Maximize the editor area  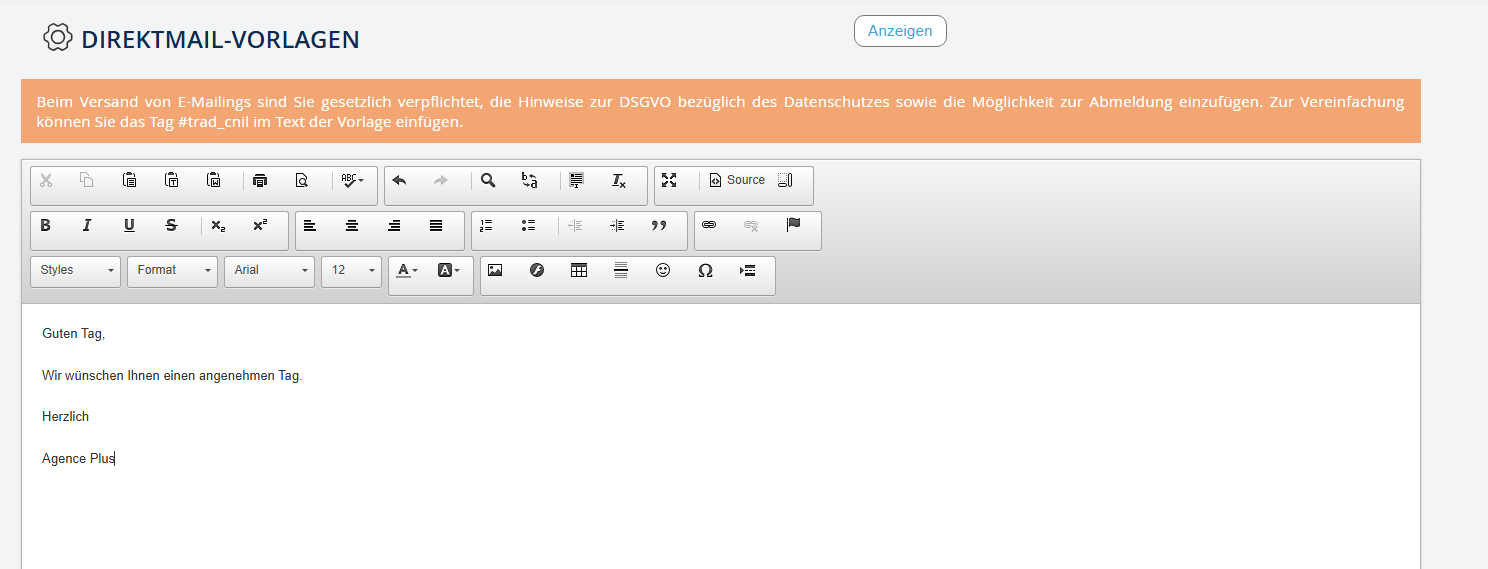pos(669,181)
